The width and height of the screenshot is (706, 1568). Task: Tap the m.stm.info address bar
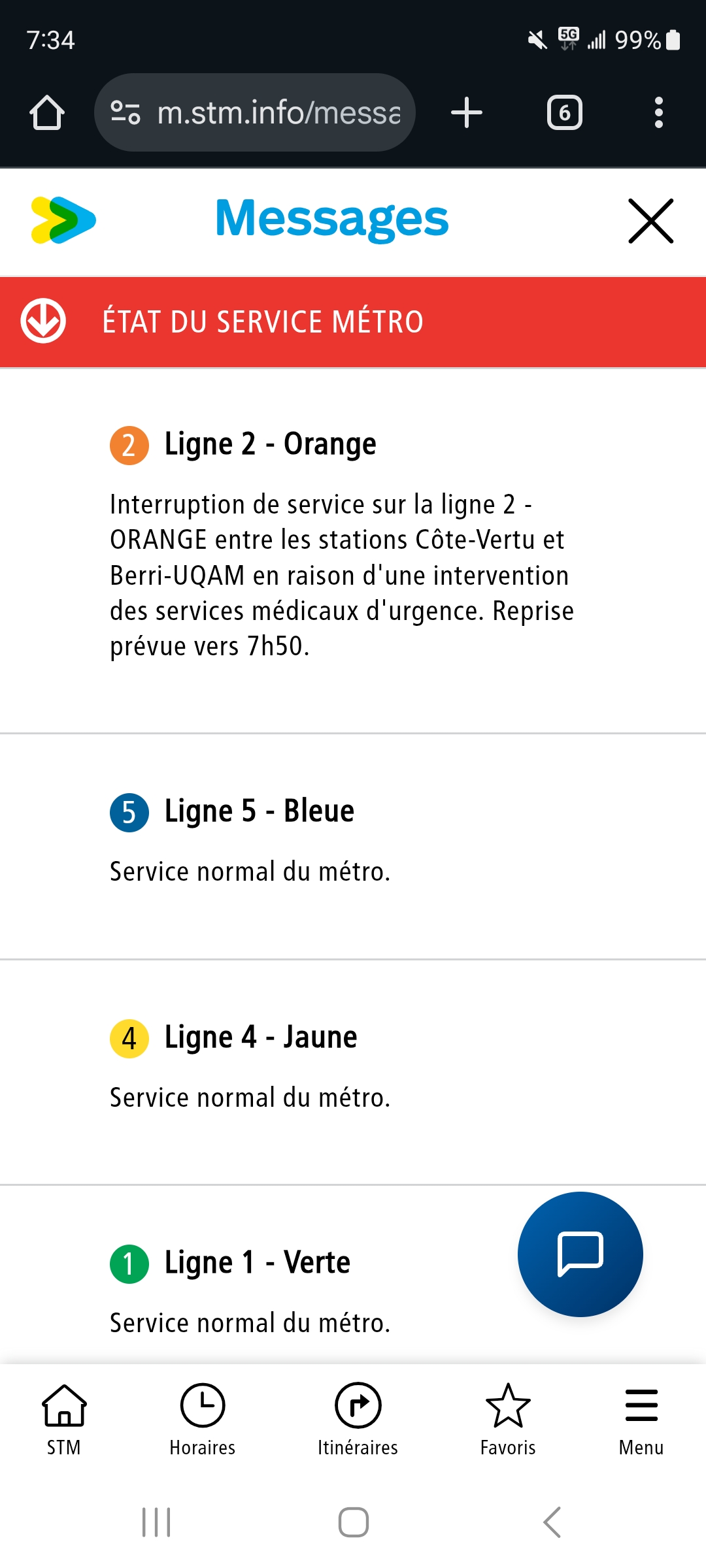tap(279, 112)
